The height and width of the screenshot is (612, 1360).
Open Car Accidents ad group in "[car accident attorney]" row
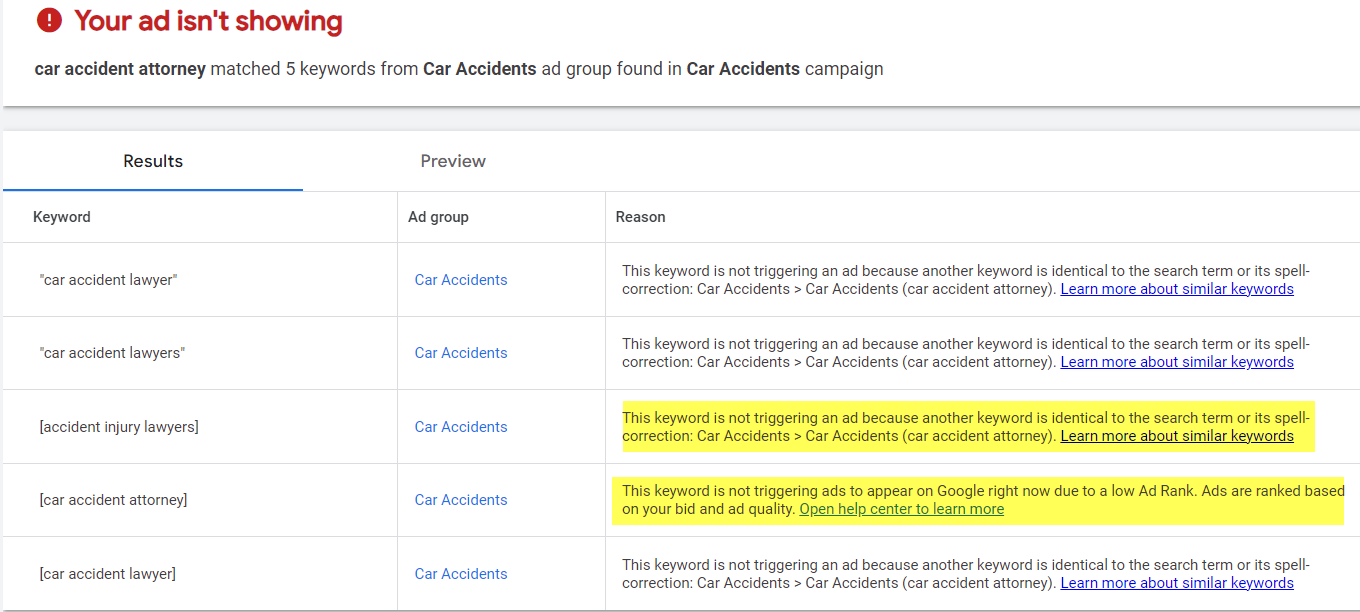[x=460, y=499]
